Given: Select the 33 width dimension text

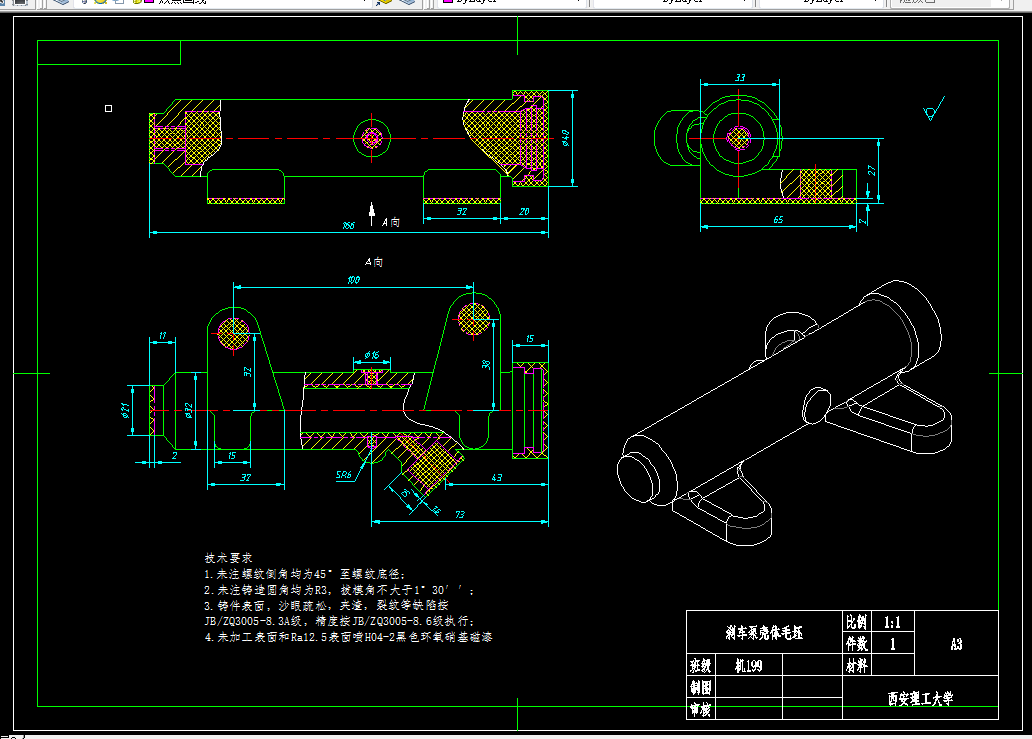Looking at the screenshot, I should (x=740, y=78).
